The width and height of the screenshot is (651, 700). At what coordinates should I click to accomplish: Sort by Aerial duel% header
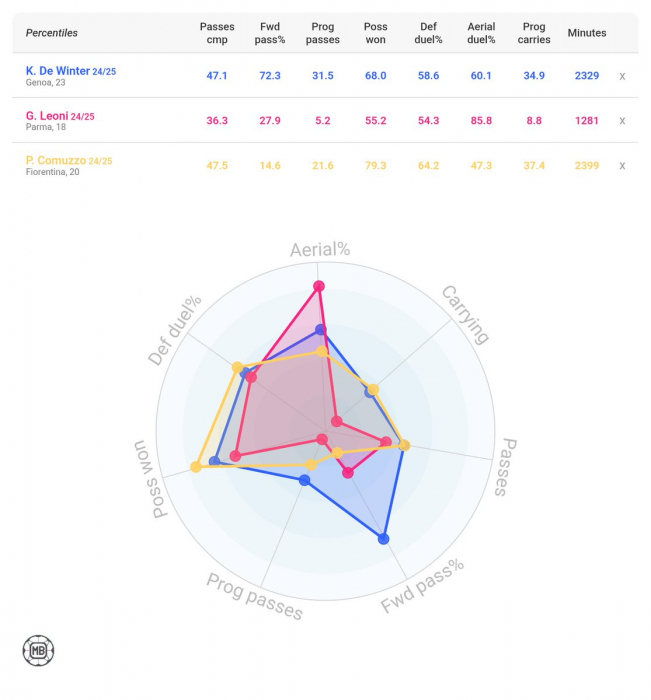(x=480, y=33)
